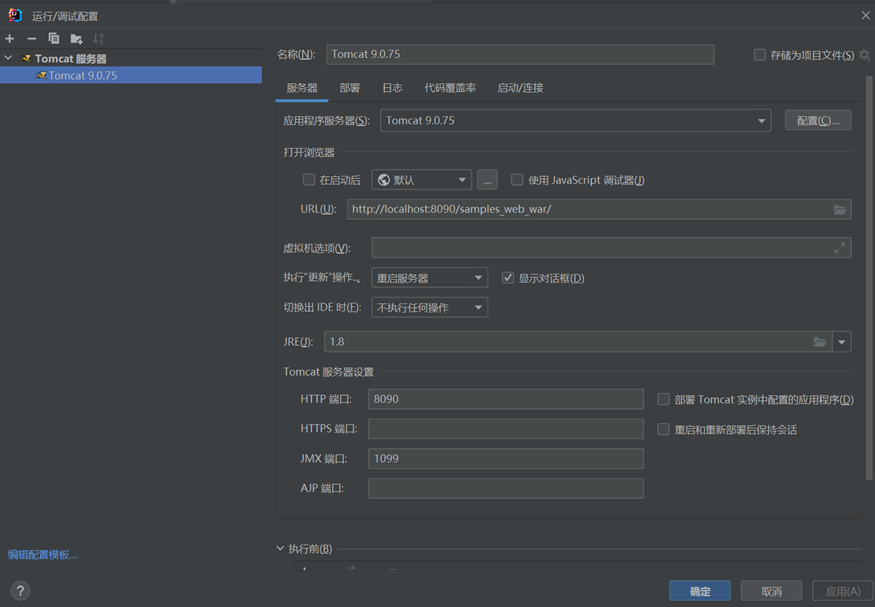This screenshot has height=607, width=875.
Task: Close the 运行/调试配置 dialog
Action: point(866,16)
